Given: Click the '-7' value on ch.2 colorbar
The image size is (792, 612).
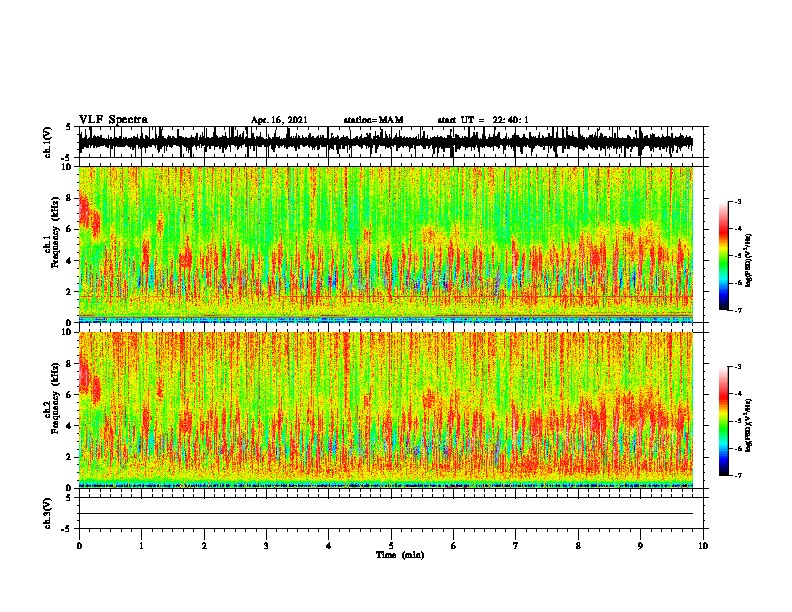Looking at the screenshot, I should [x=737, y=476].
